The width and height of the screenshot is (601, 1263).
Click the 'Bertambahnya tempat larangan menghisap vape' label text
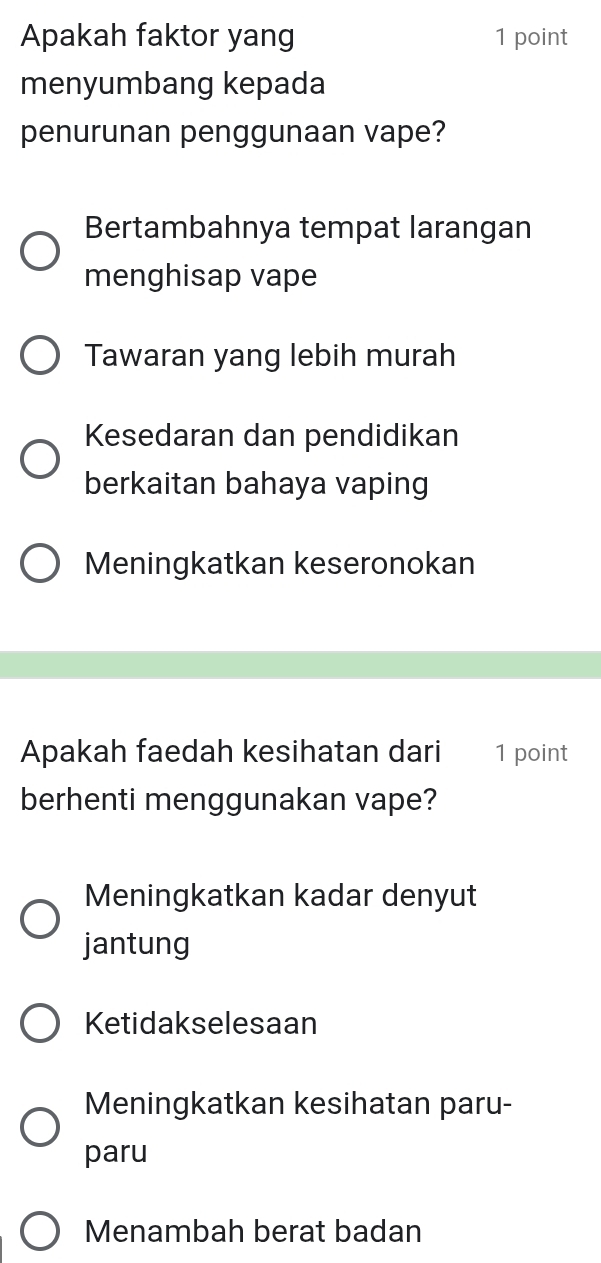coord(308,251)
